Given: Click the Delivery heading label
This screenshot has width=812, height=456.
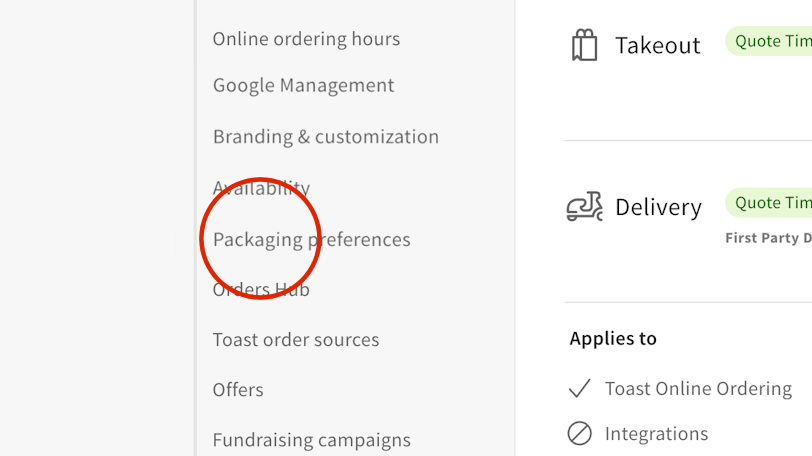Looking at the screenshot, I should point(658,207).
